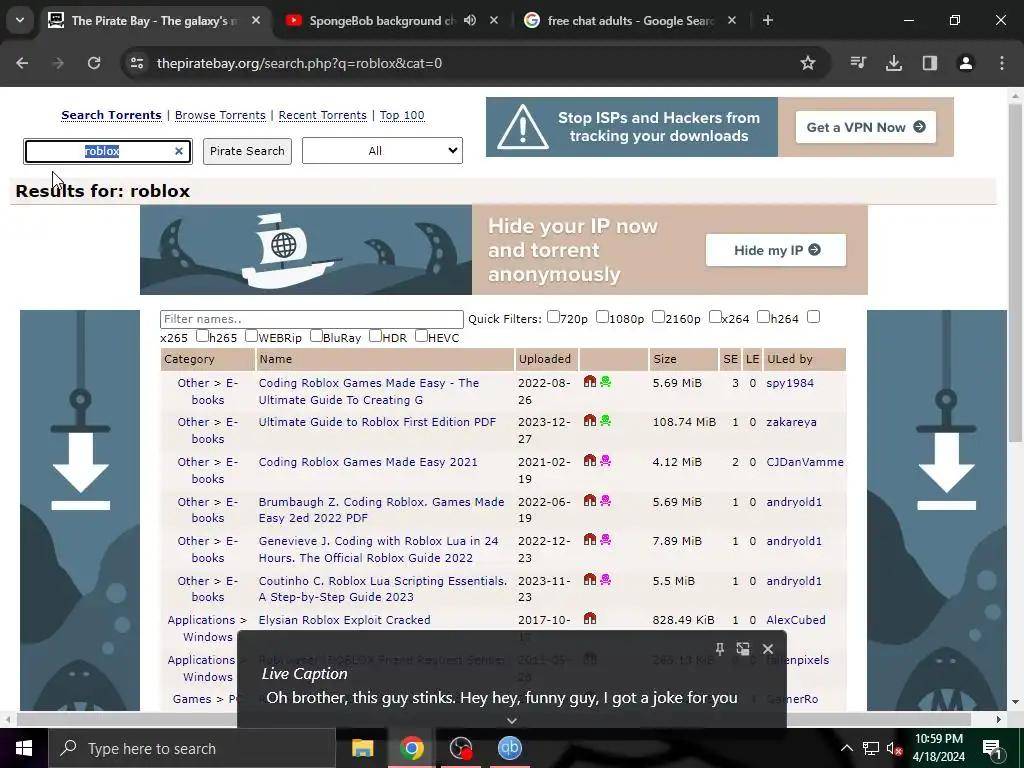Click Hide my IP button

pyautogui.click(x=776, y=250)
